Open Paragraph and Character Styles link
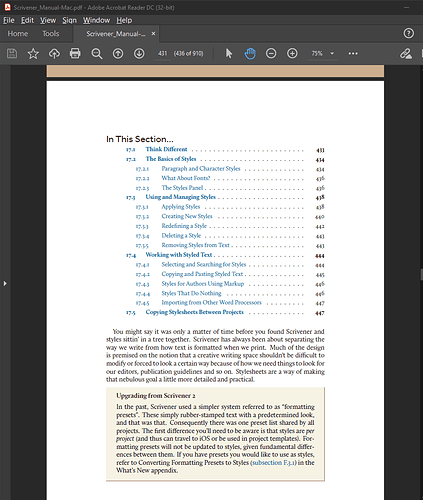This screenshot has width=423, height=500. tap(201, 169)
